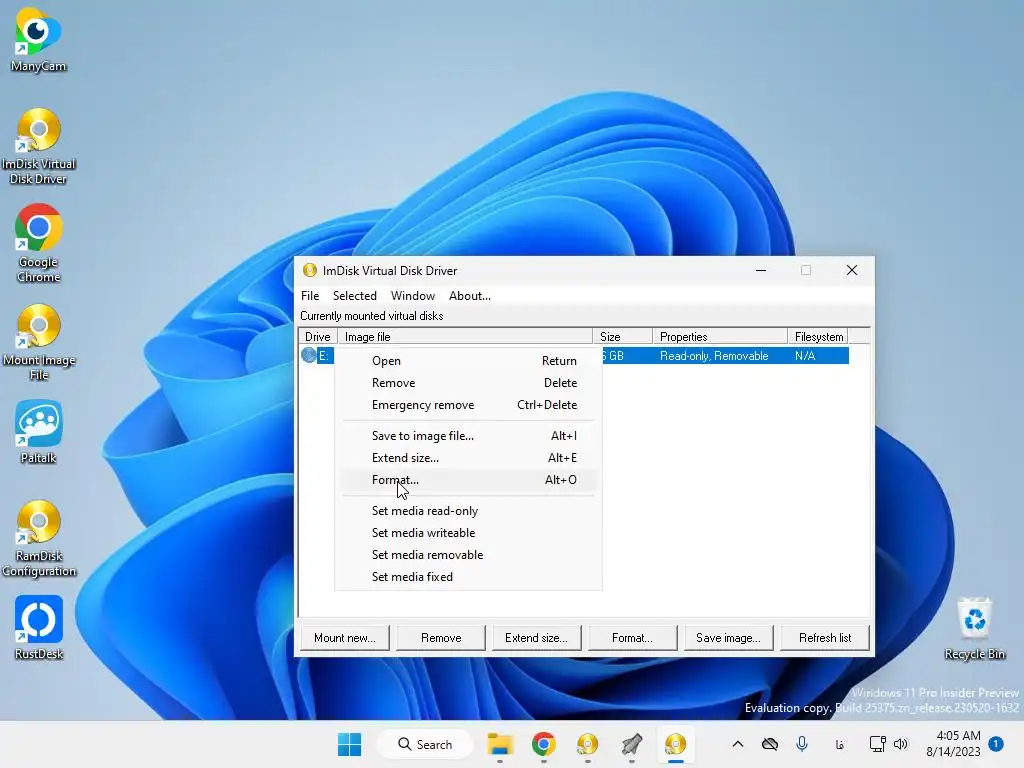Click the cloud sync tray icon

point(770,744)
